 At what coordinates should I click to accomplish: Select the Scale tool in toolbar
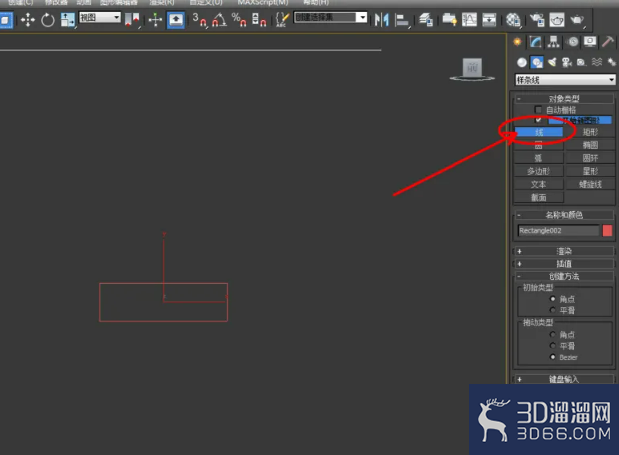tap(68, 20)
